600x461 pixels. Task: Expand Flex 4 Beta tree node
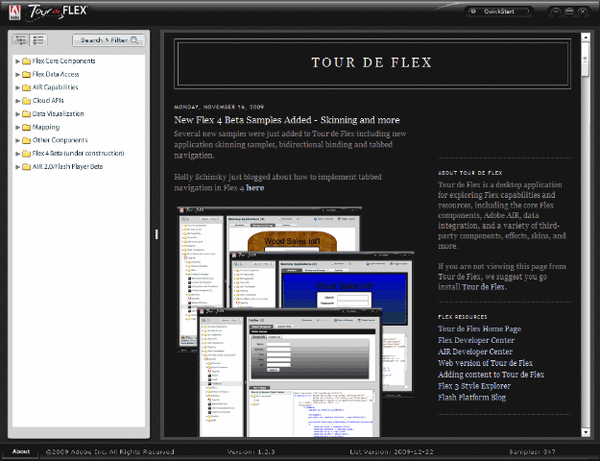click(18, 153)
